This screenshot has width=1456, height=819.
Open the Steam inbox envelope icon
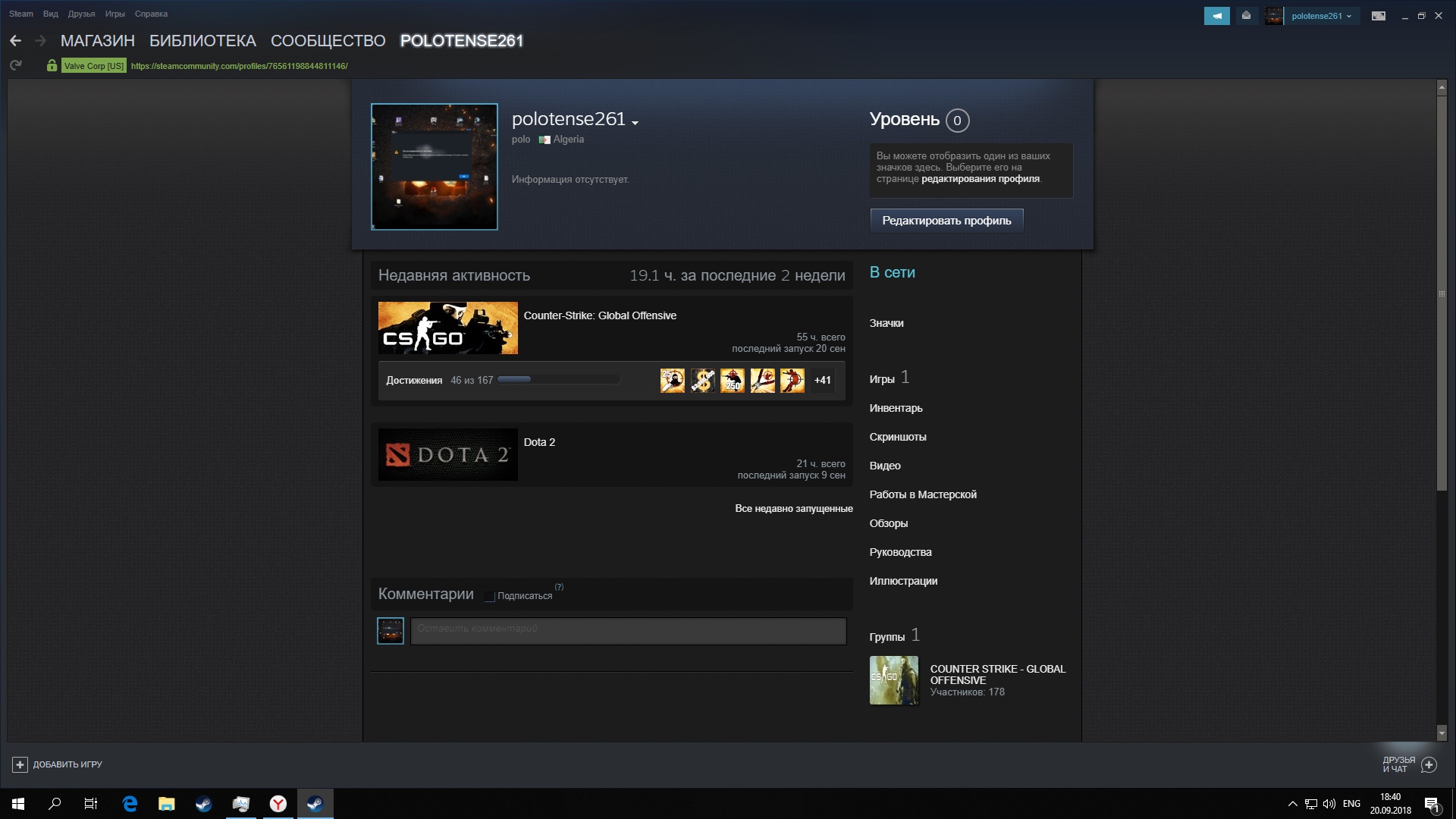tap(1246, 16)
